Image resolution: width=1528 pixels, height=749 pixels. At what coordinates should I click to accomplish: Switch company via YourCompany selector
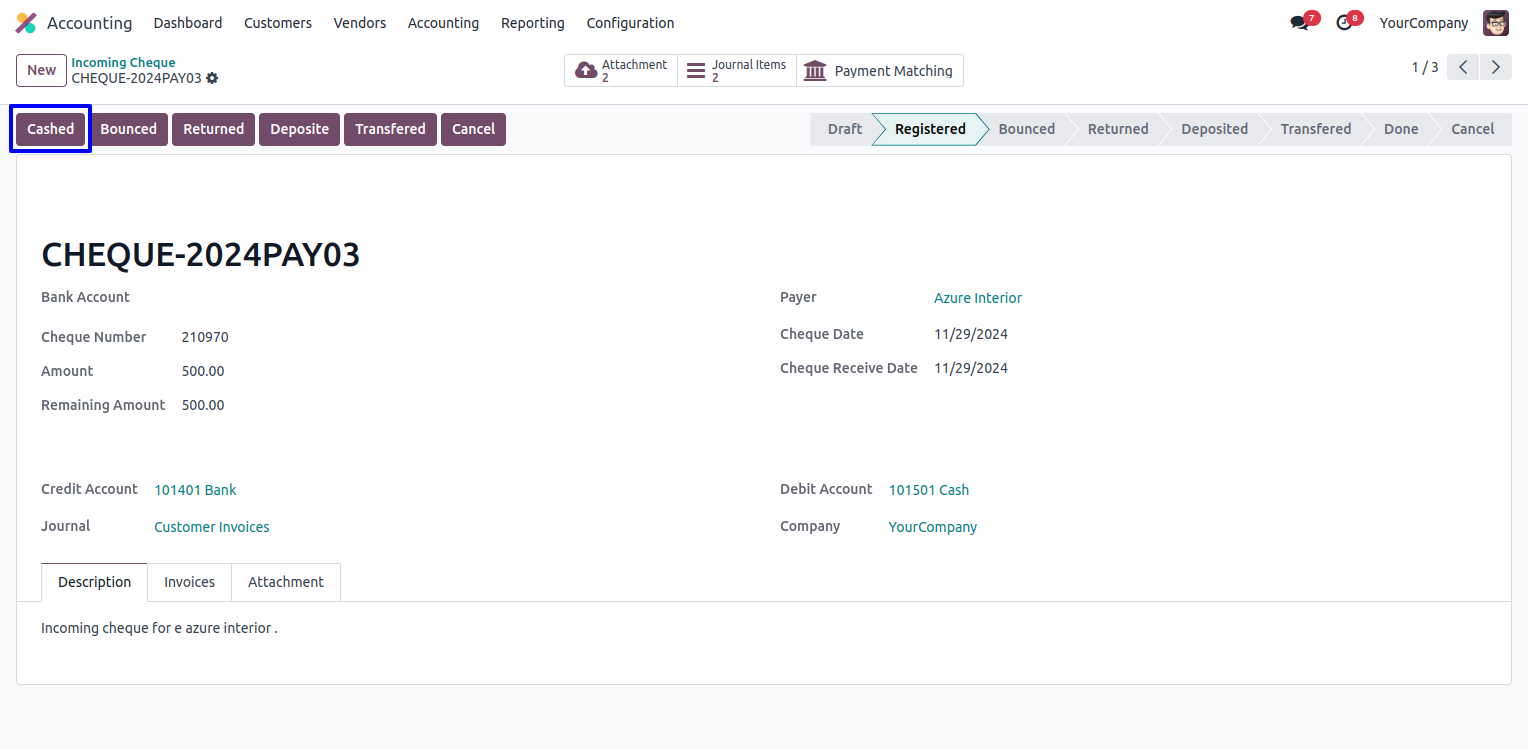click(1424, 23)
